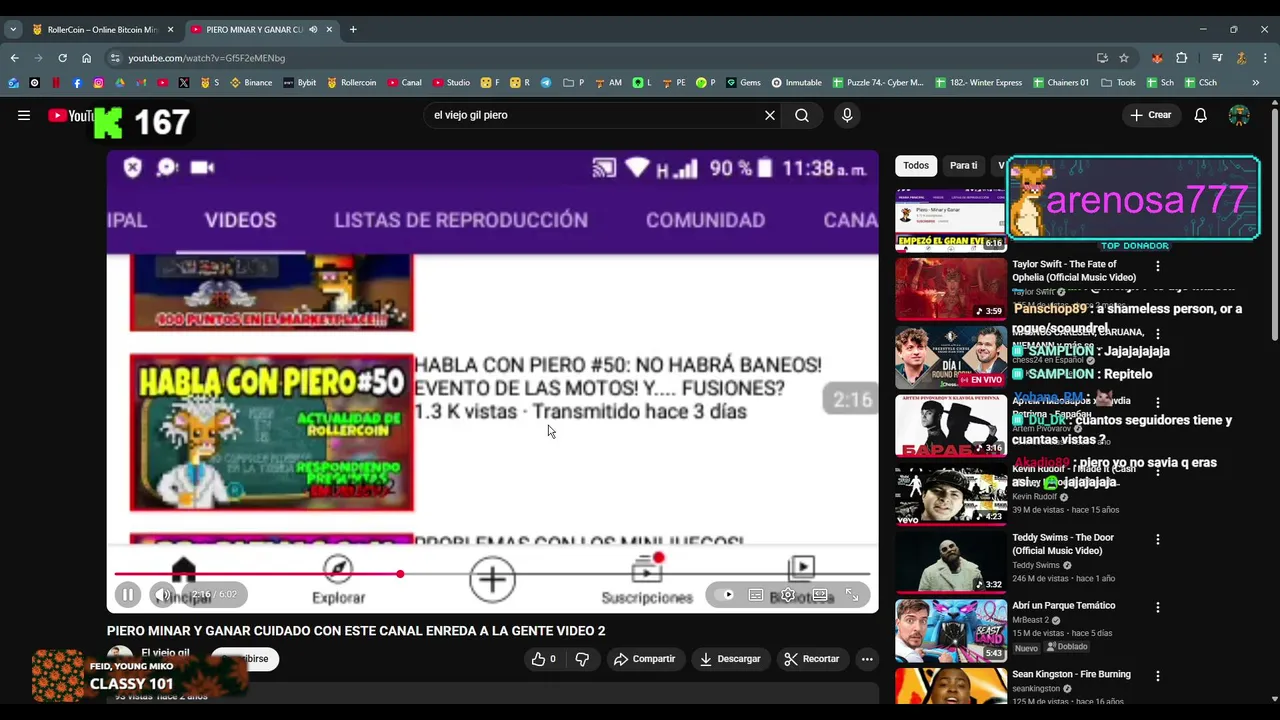This screenshot has width=1280, height=720.
Task: Switch to the RollerCoin browser tab
Action: (x=103, y=30)
